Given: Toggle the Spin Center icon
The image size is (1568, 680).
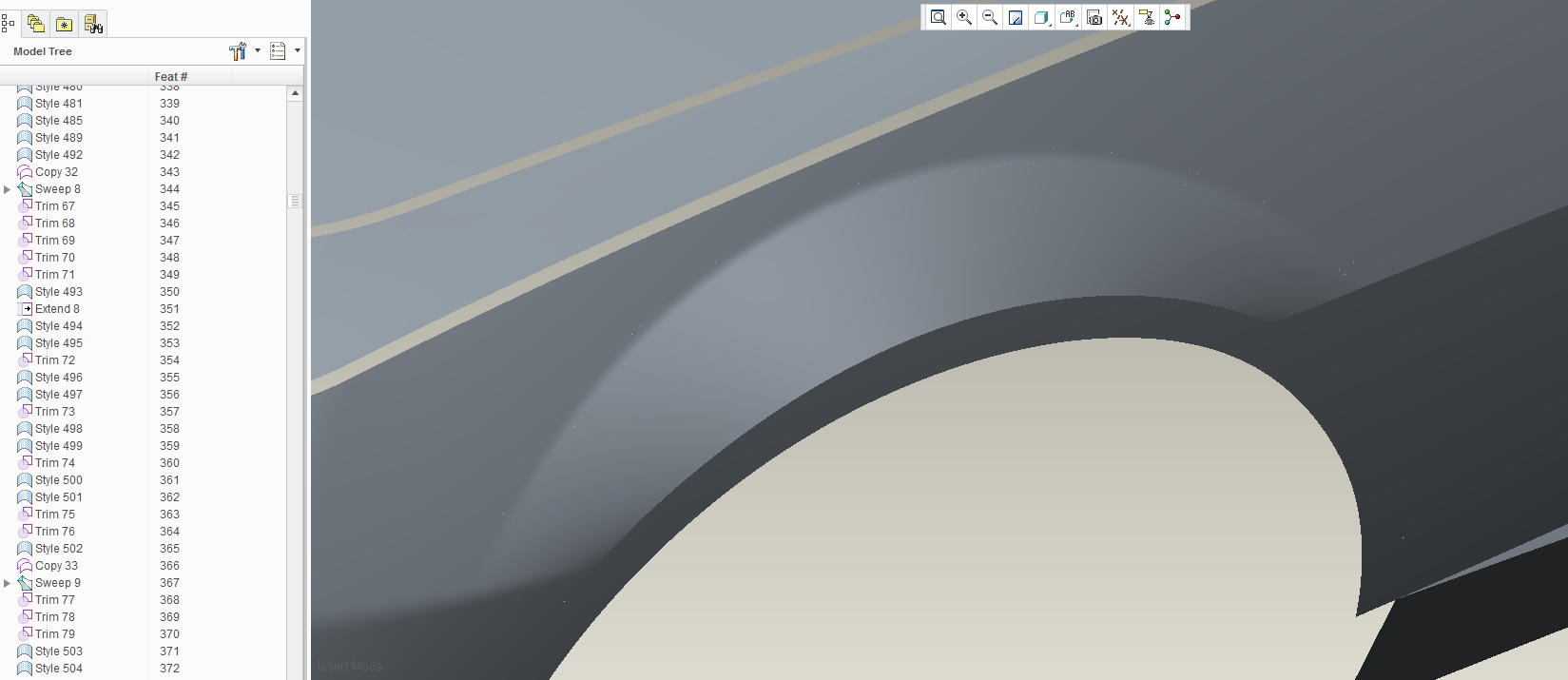Looking at the screenshot, I should tap(1172, 17).
